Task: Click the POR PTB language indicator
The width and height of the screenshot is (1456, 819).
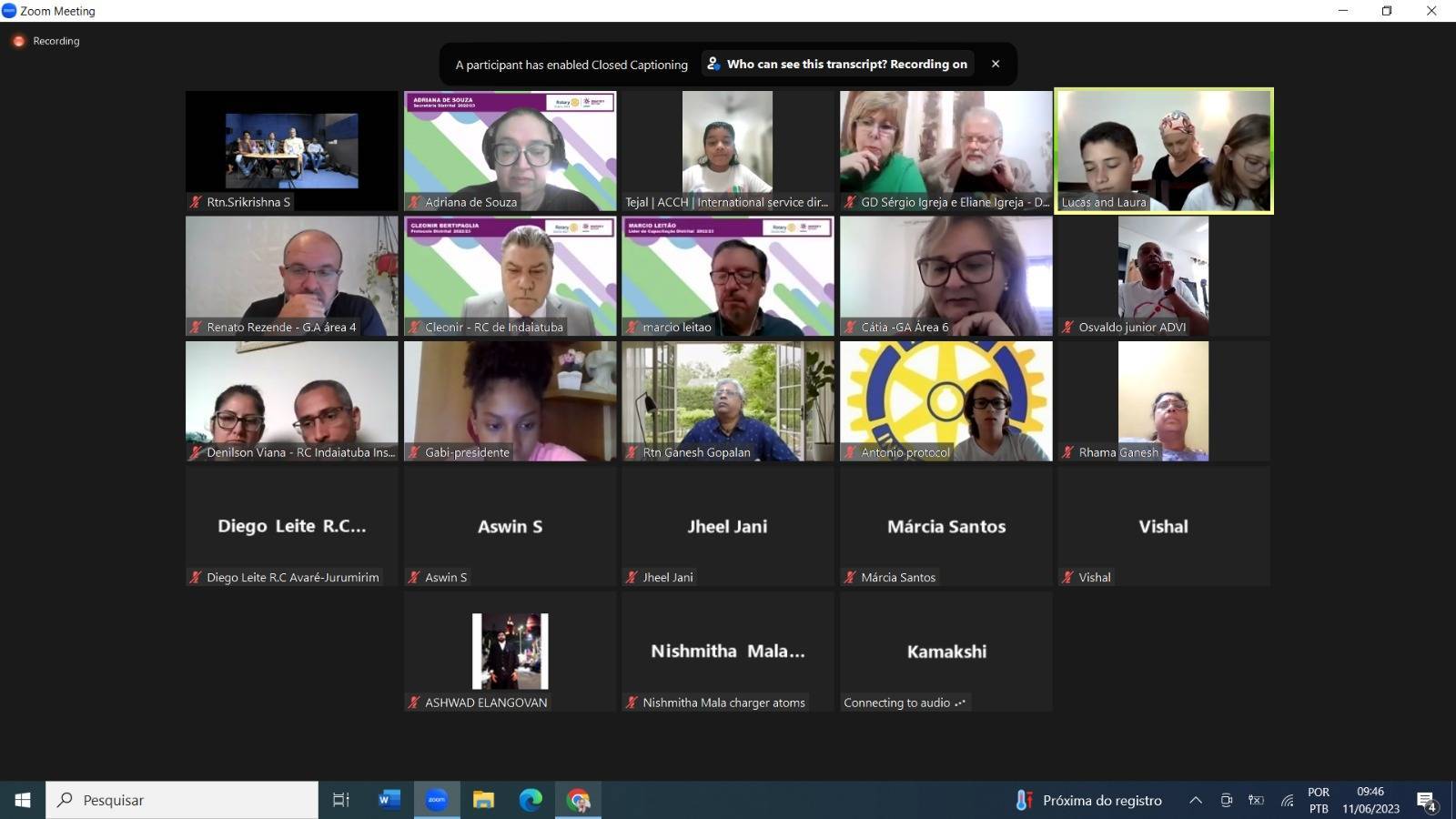Action: [1319, 800]
